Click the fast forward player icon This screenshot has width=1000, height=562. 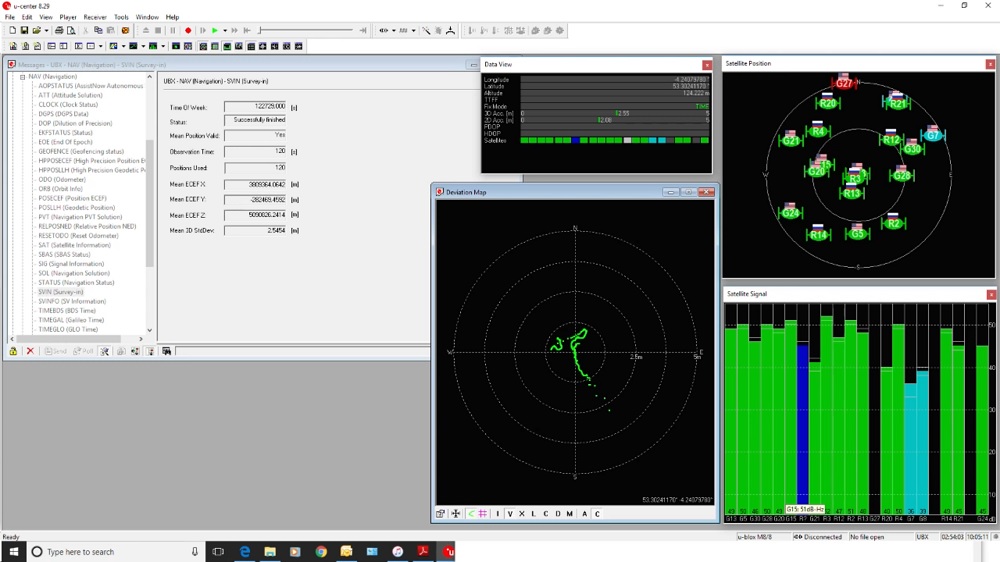[x=234, y=31]
